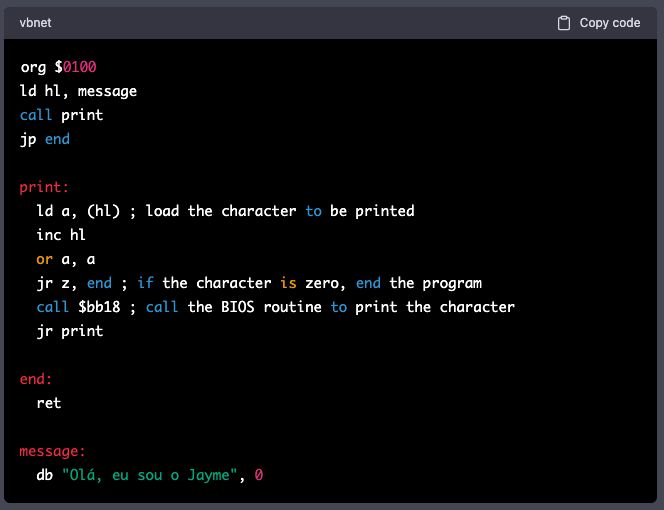Click the 'db' directive on last line
Viewport: 664px width, 510px height.
pos(44,475)
